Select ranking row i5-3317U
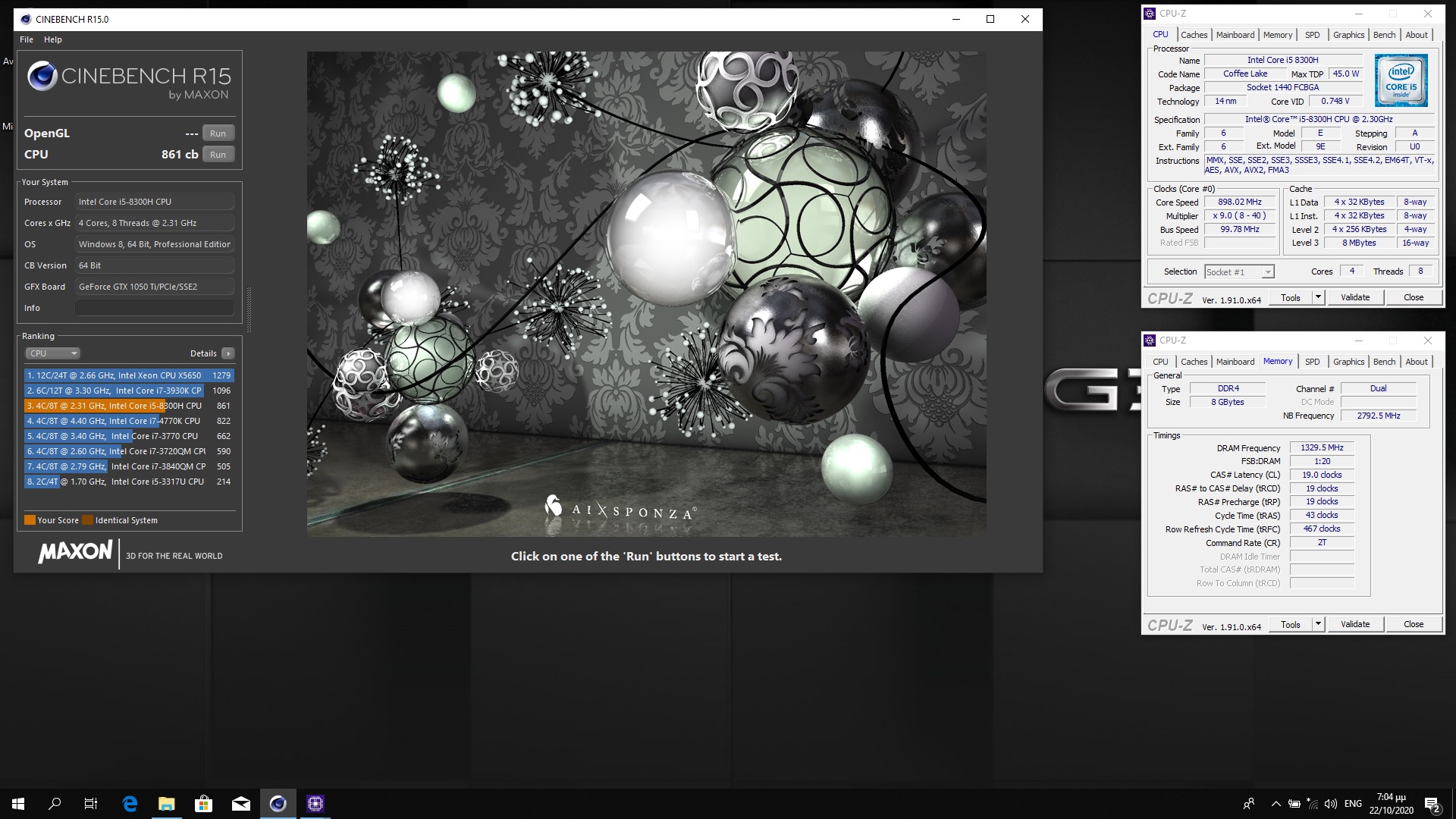Viewport: 1456px width, 819px height. pos(129,482)
